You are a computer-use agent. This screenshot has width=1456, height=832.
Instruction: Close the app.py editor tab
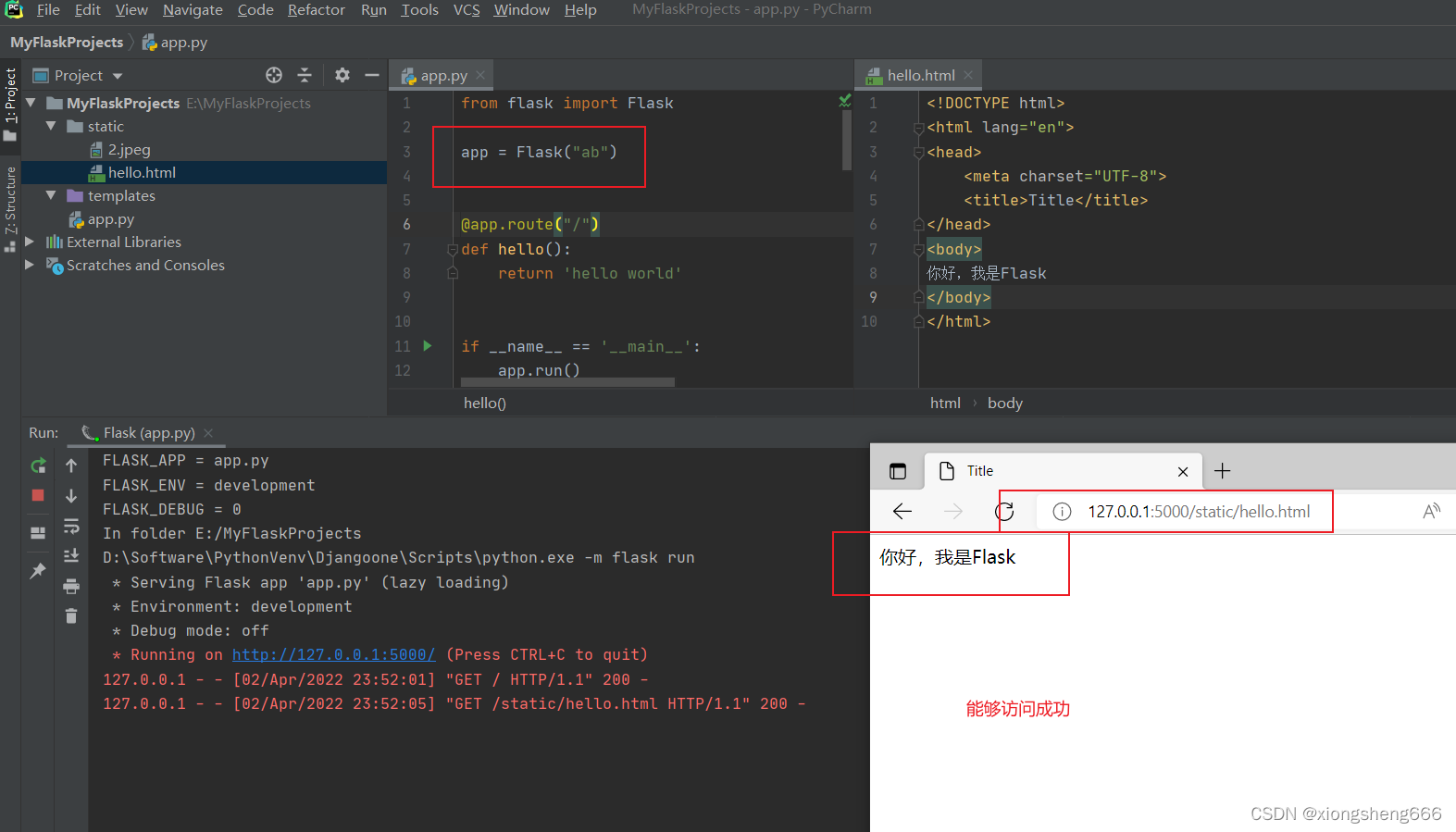click(480, 76)
